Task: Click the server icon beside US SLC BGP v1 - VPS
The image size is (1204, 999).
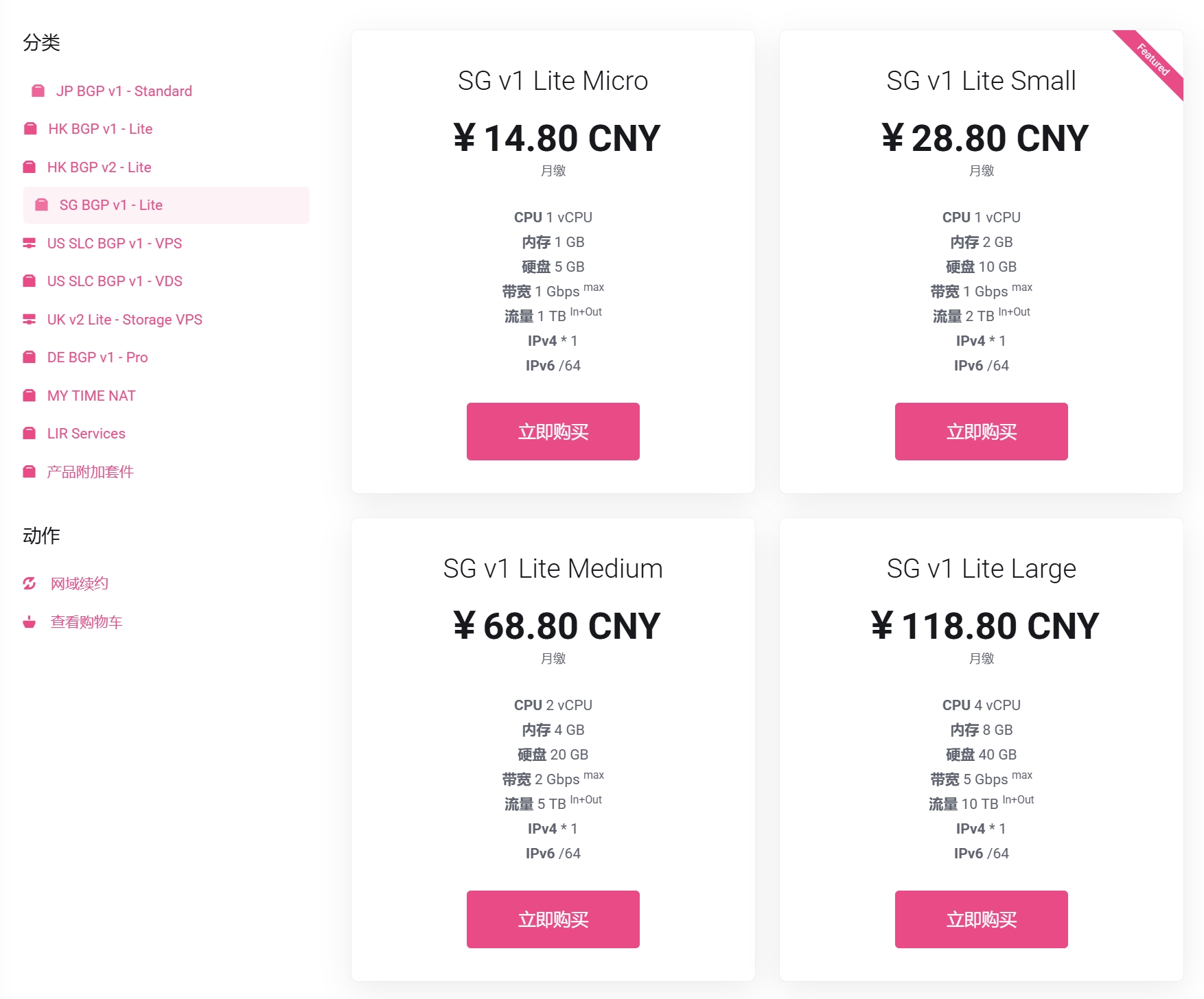Action: click(x=30, y=244)
